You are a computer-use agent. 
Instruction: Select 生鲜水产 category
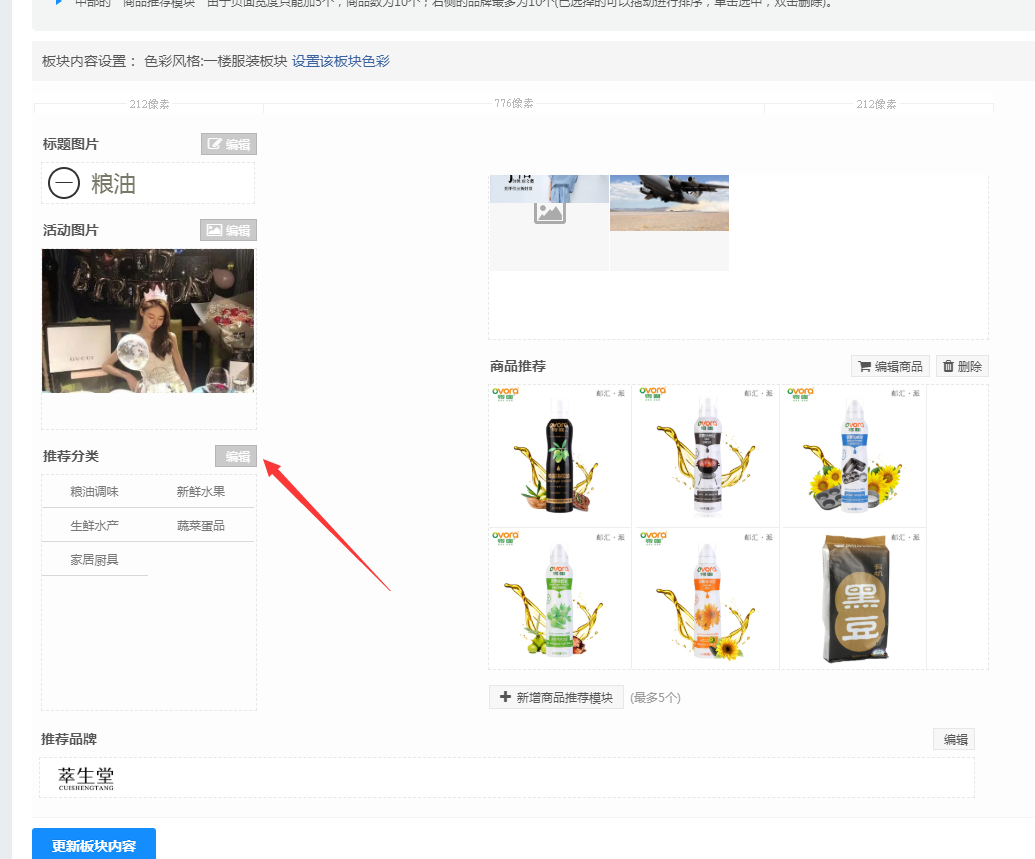click(x=95, y=525)
